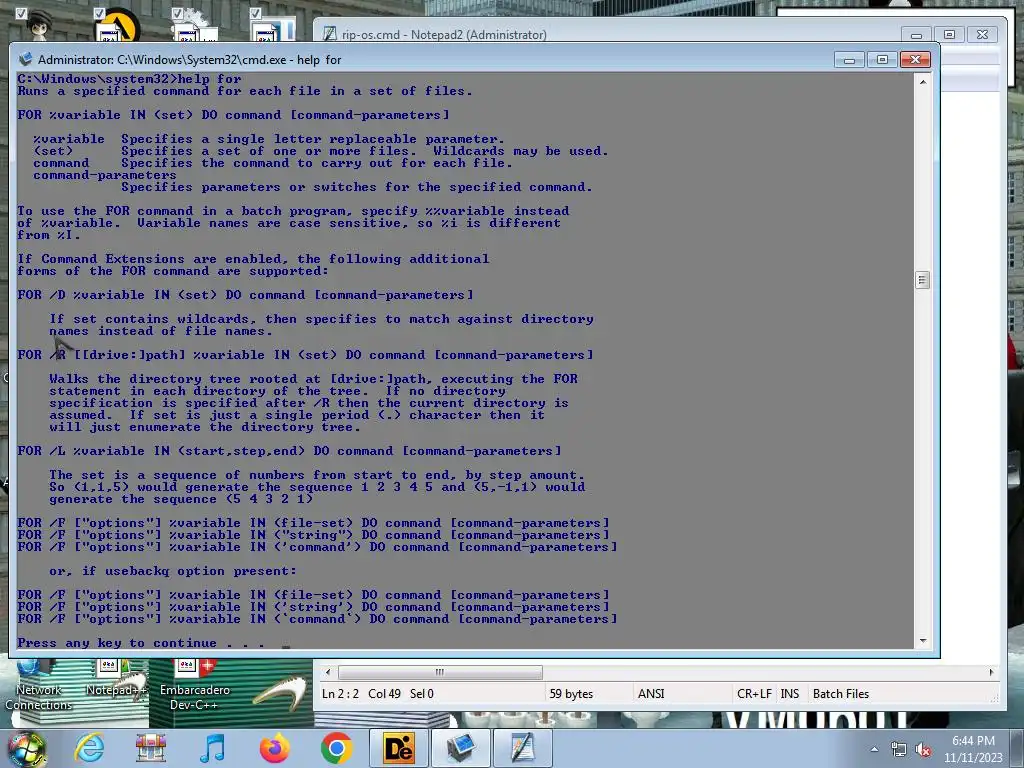Viewport: 1024px width, 768px height.
Task: Click cmd scrollbar up arrow
Action: 922,82
